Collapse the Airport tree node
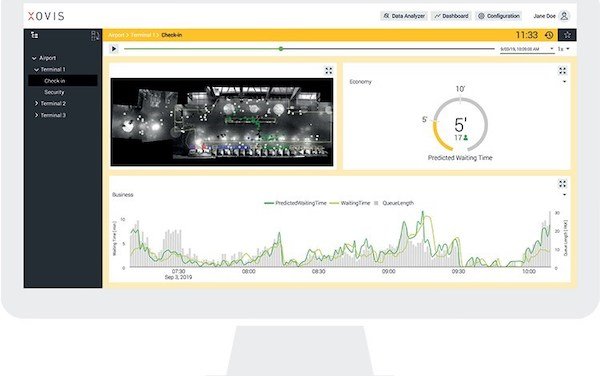 (x=34, y=58)
